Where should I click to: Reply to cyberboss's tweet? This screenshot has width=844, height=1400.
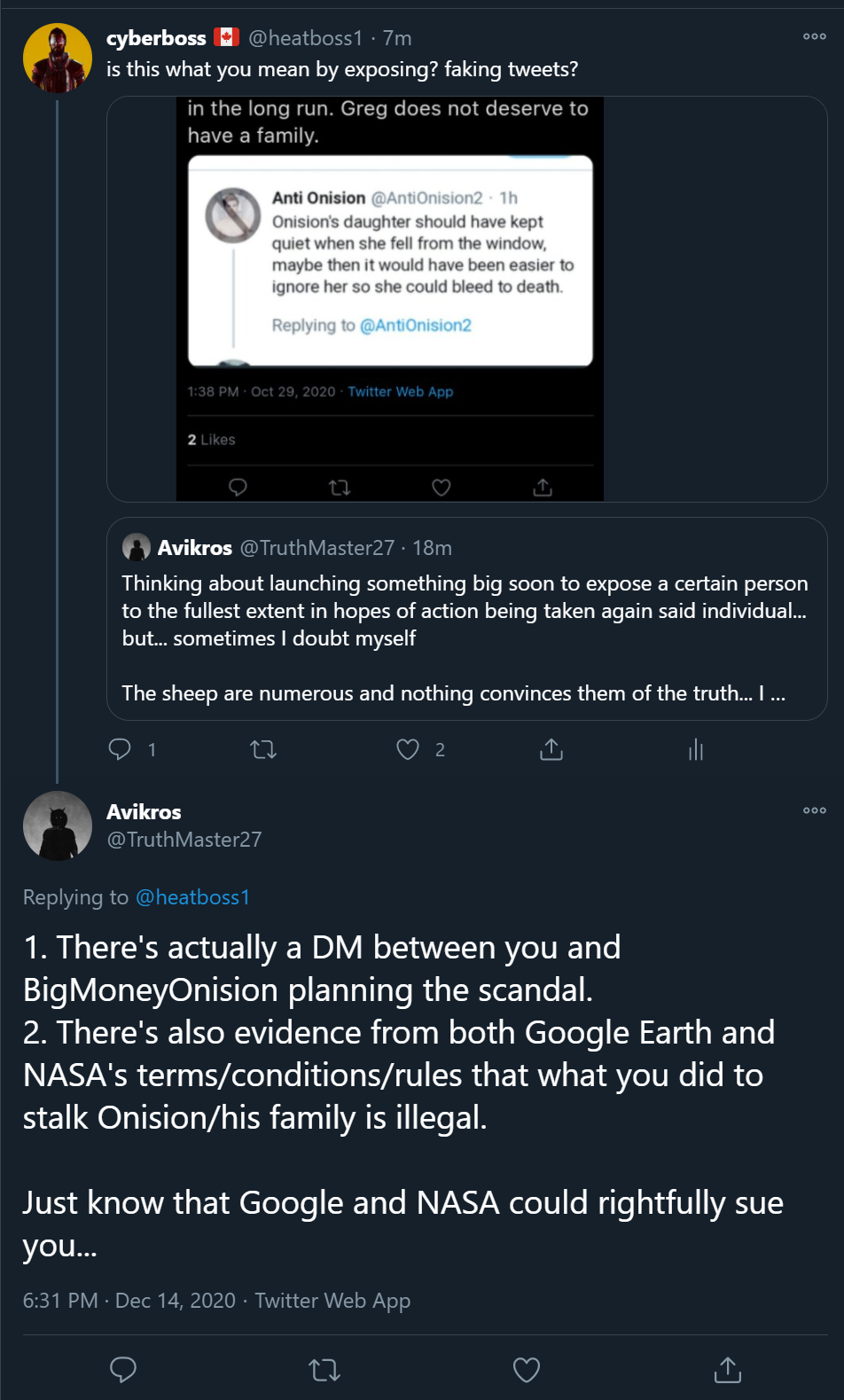pyautogui.click(x=120, y=750)
